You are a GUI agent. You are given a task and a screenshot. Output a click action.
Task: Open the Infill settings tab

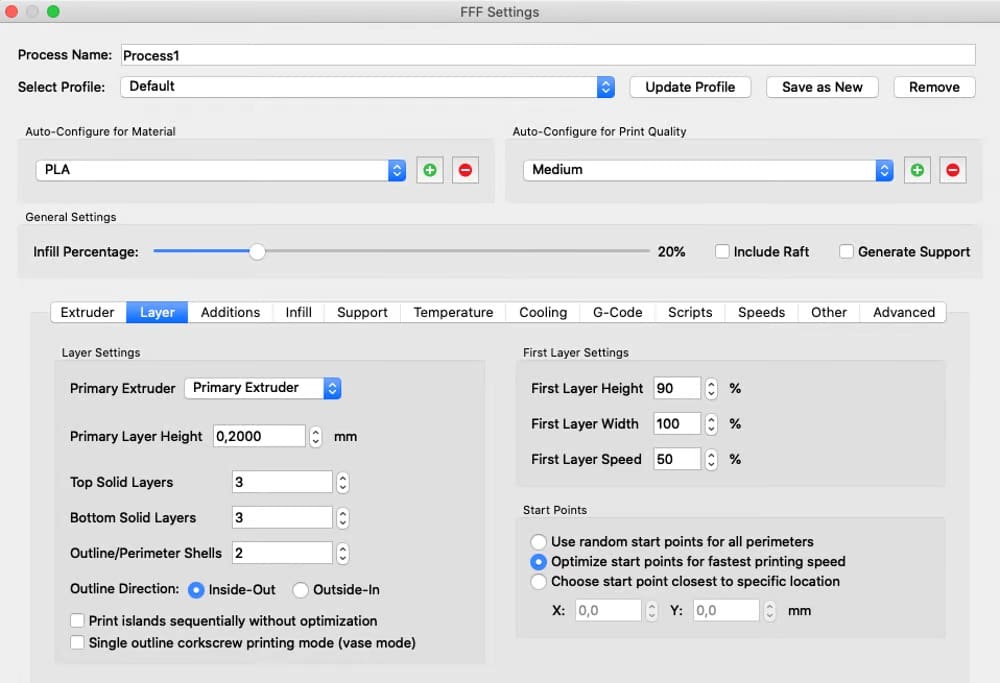tap(298, 312)
